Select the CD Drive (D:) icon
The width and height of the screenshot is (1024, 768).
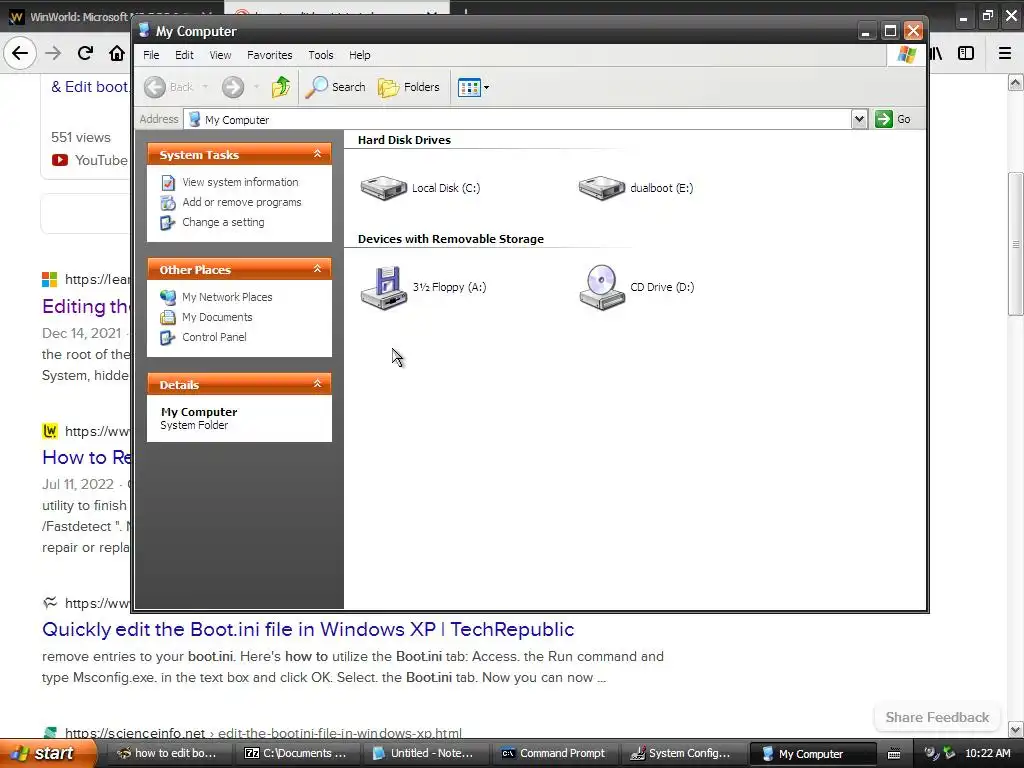[601, 287]
